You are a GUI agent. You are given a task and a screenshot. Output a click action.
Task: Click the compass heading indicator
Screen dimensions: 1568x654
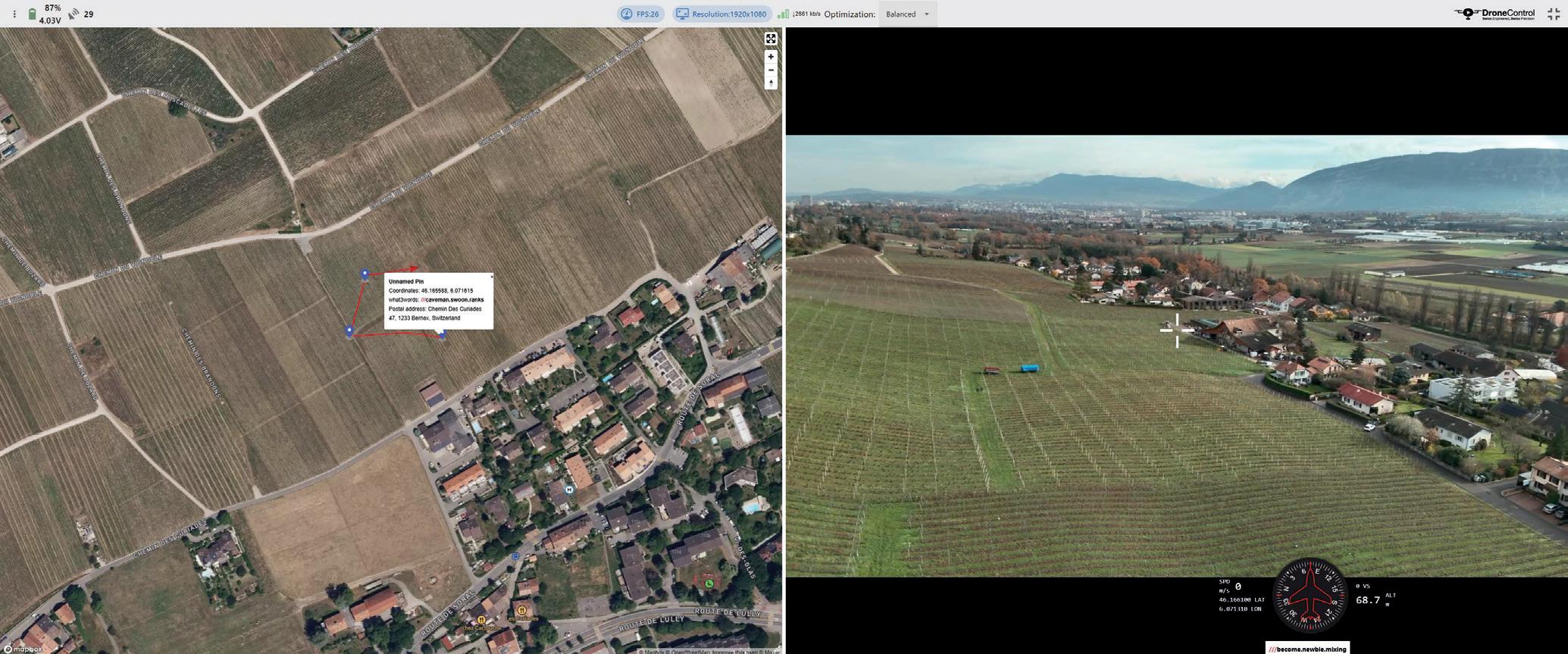point(1310,596)
